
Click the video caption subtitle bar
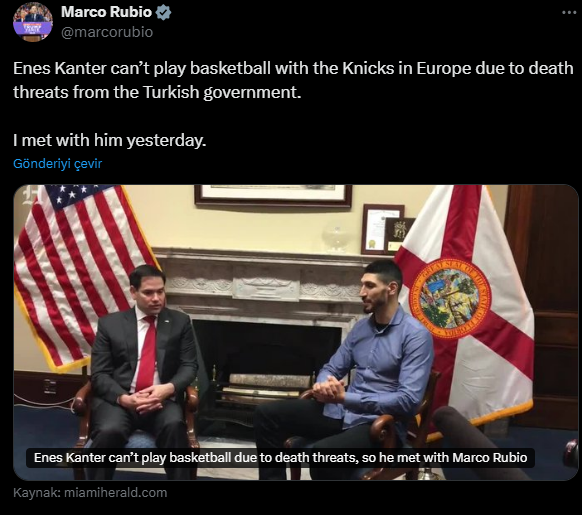tap(280, 458)
